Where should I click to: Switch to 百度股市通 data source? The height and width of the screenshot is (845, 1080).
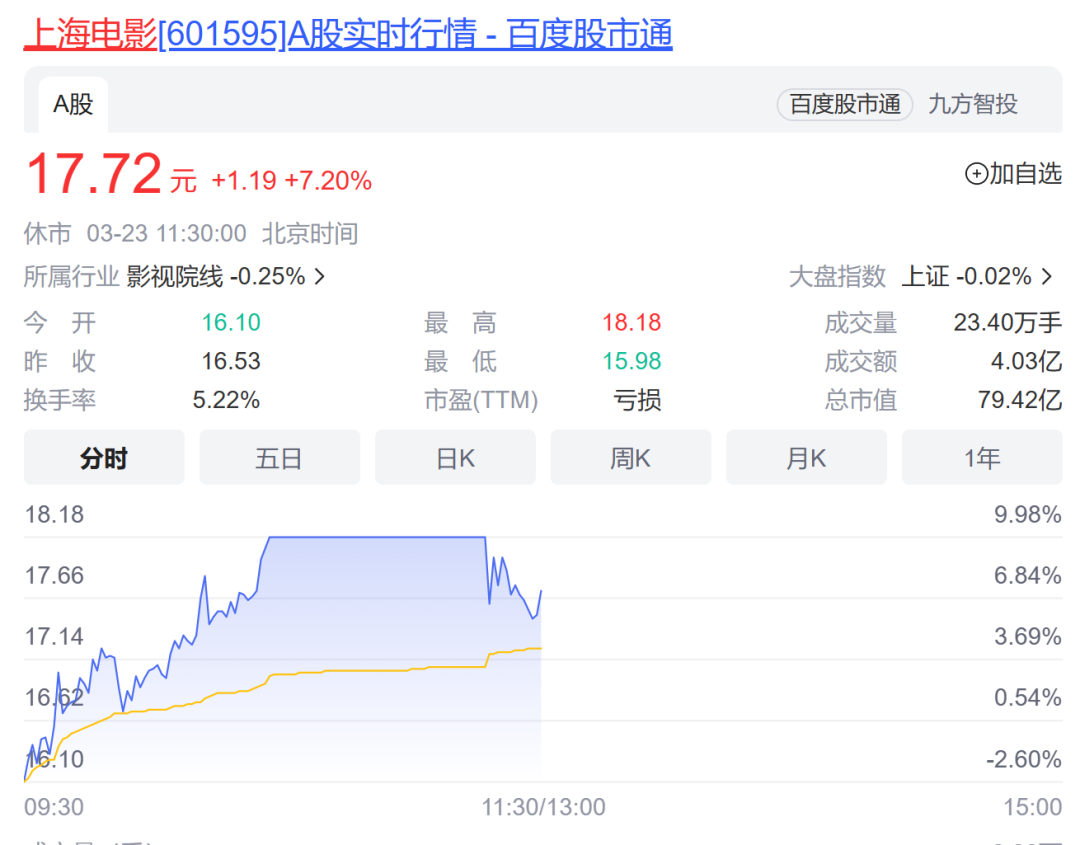tap(844, 105)
